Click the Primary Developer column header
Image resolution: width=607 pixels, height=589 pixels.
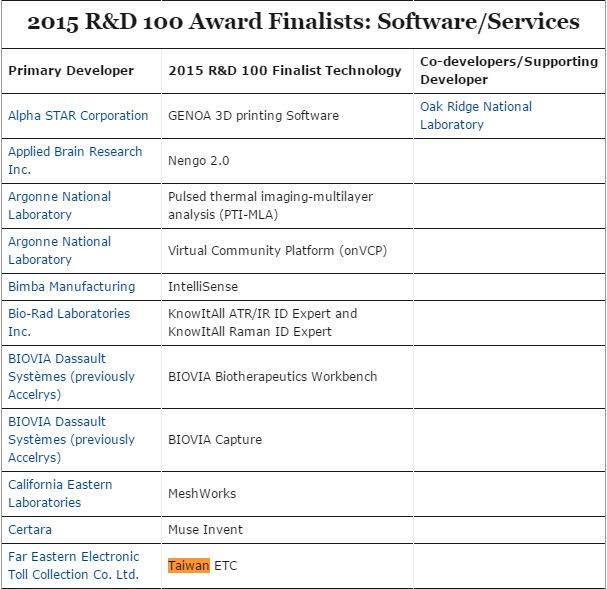click(x=71, y=71)
